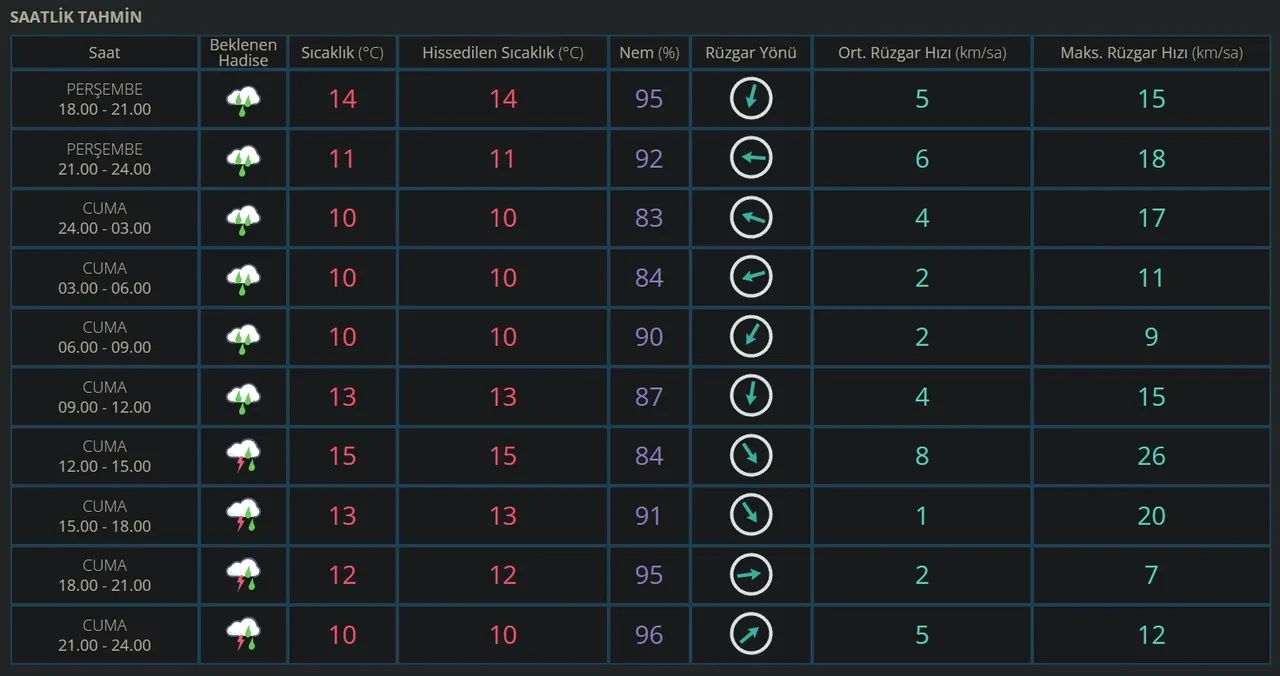Screen dimensions: 1280x676
Task: Click the wind direction arrow for Cuma 21.00 - 24.00
Action: (751, 634)
